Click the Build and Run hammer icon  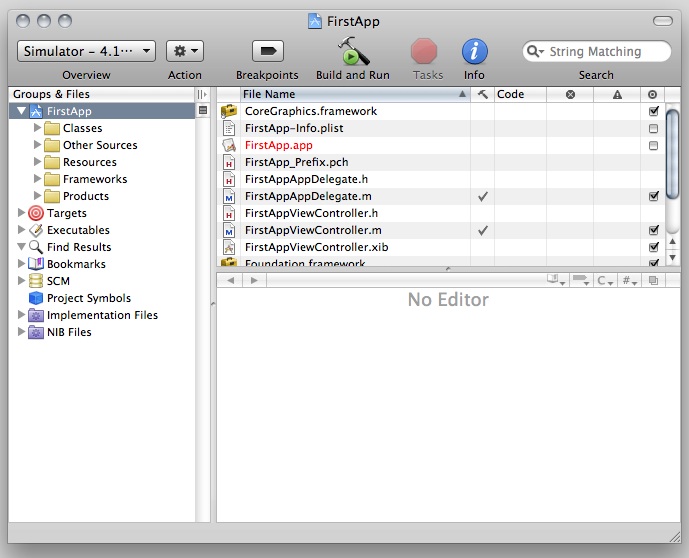tap(353, 51)
